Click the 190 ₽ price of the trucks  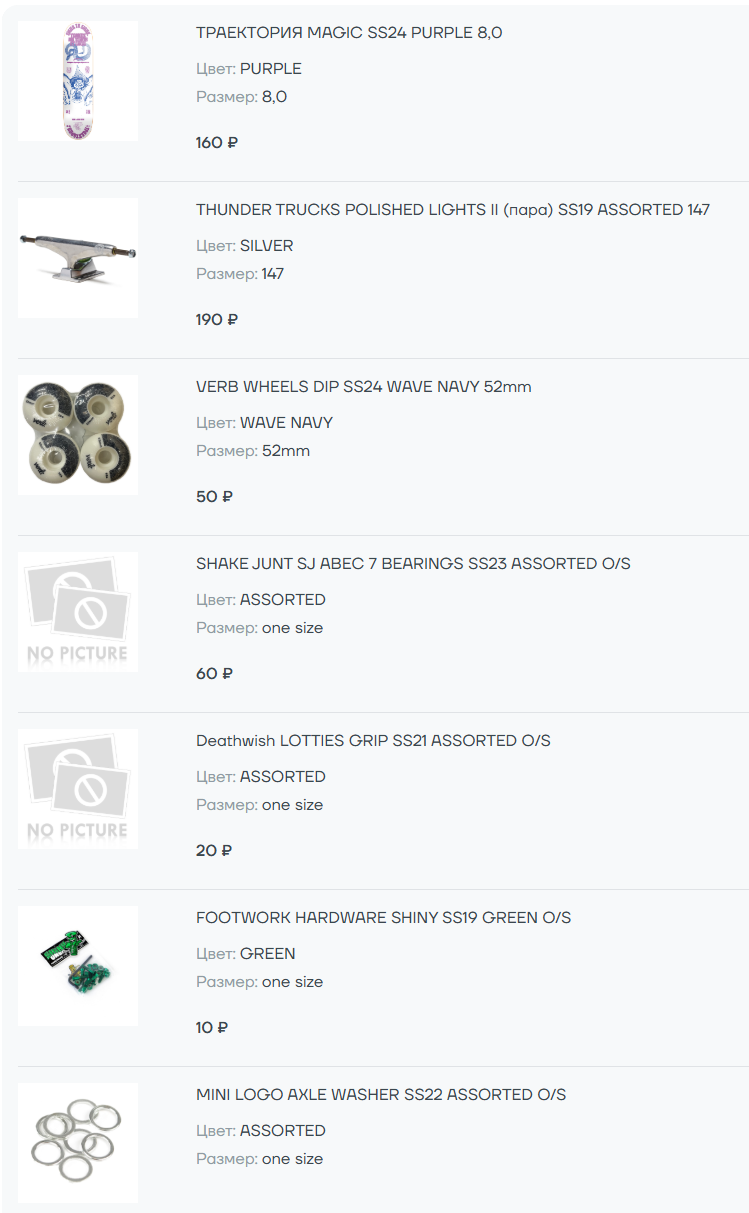(217, 320)
